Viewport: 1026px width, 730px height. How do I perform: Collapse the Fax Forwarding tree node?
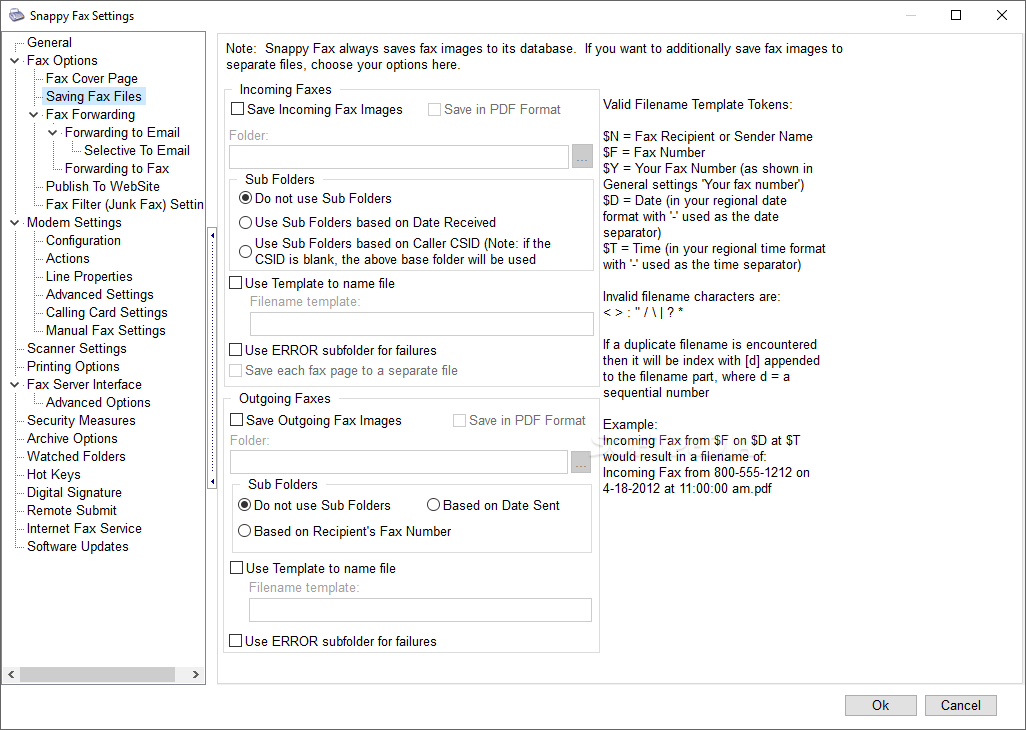34,114
